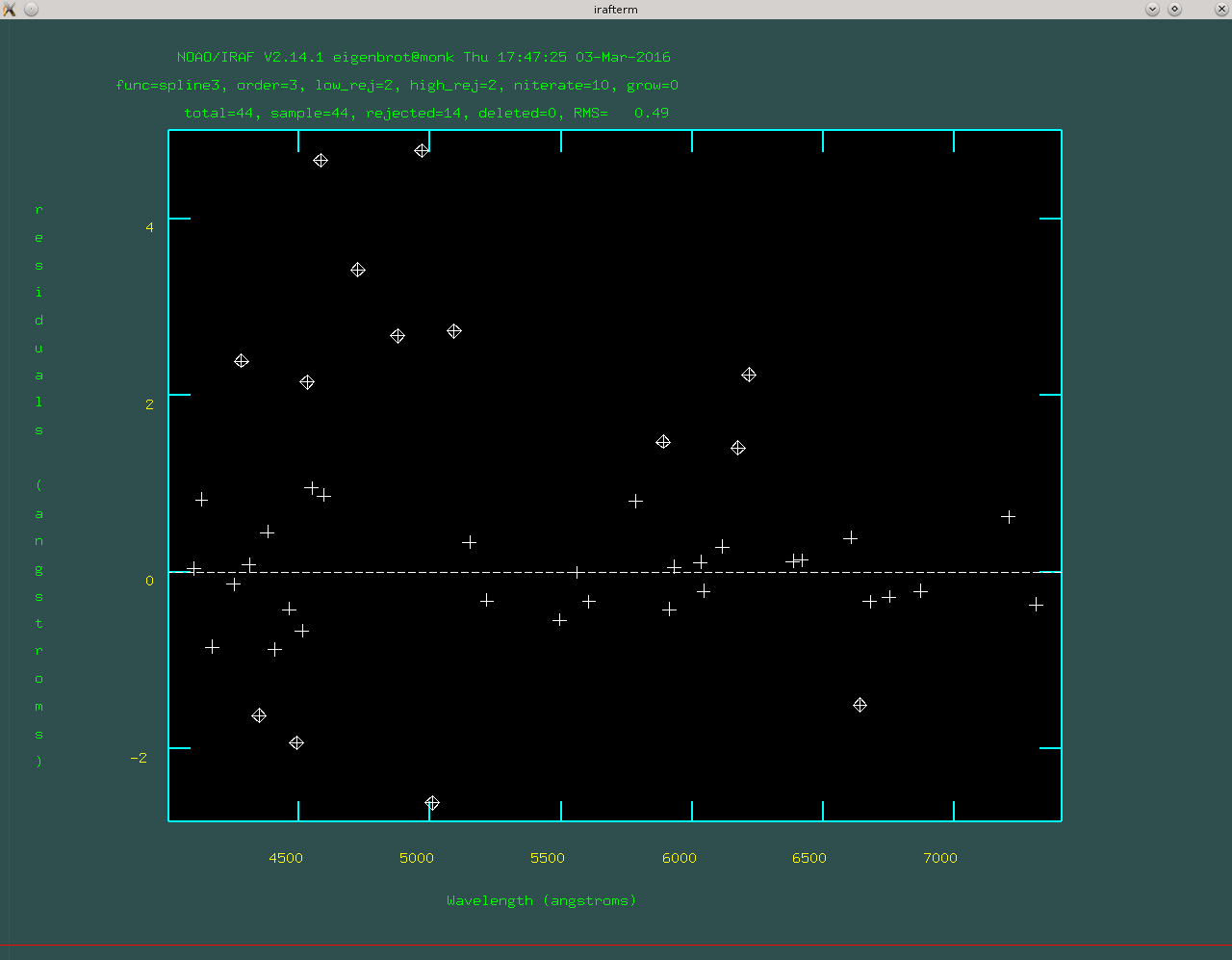Screen dimensions: 1232x960
Task: Click the 4500 x-axis tick label
Action: 286,858
